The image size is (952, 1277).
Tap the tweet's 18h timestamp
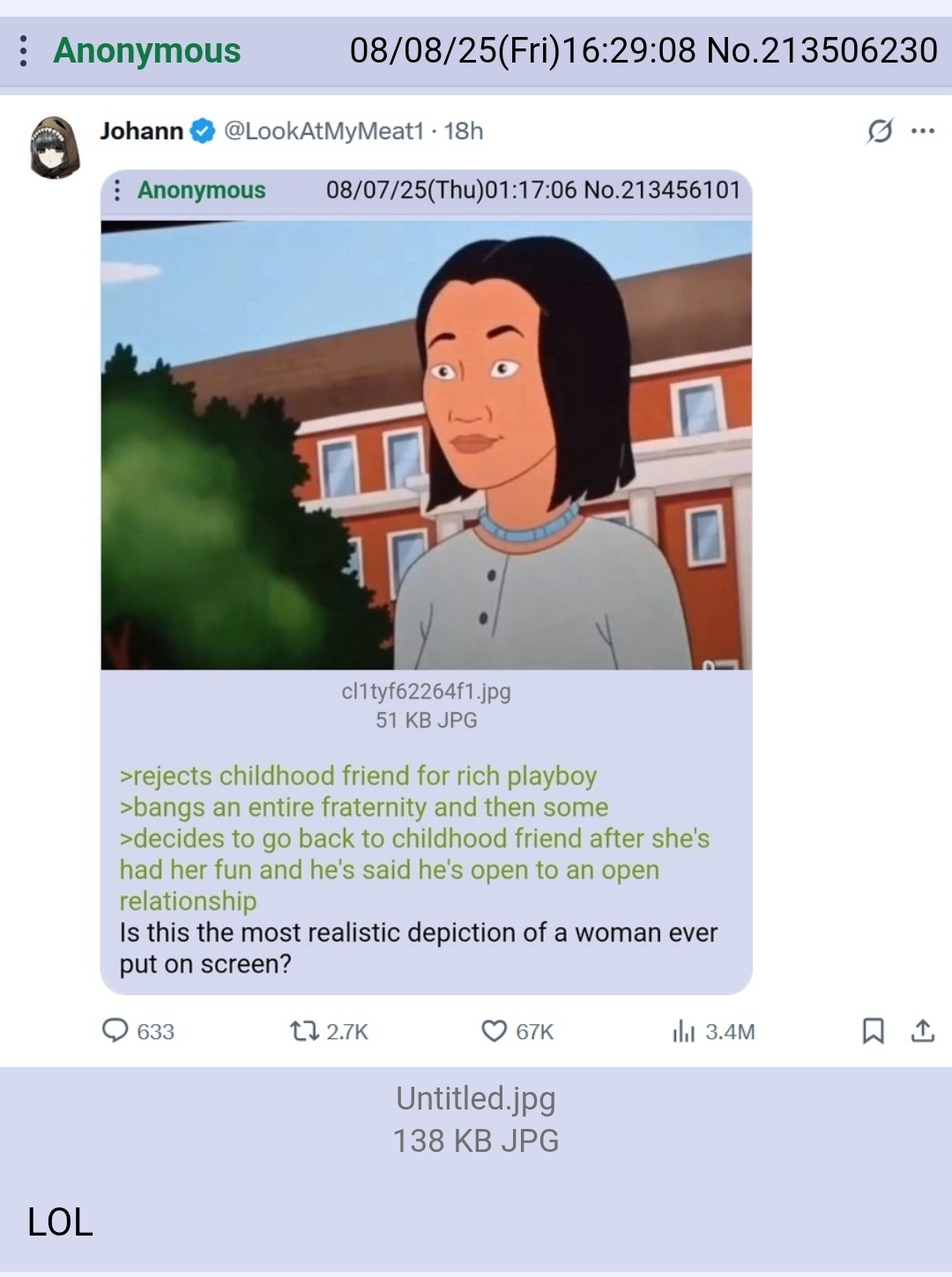[x=464, y=130]
